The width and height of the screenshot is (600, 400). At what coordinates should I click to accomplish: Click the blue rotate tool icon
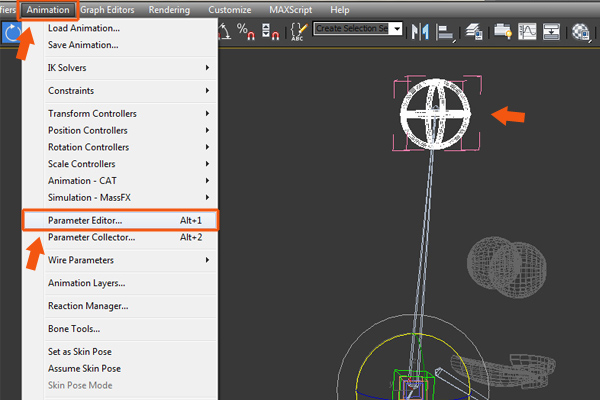[x=12, y=32]
